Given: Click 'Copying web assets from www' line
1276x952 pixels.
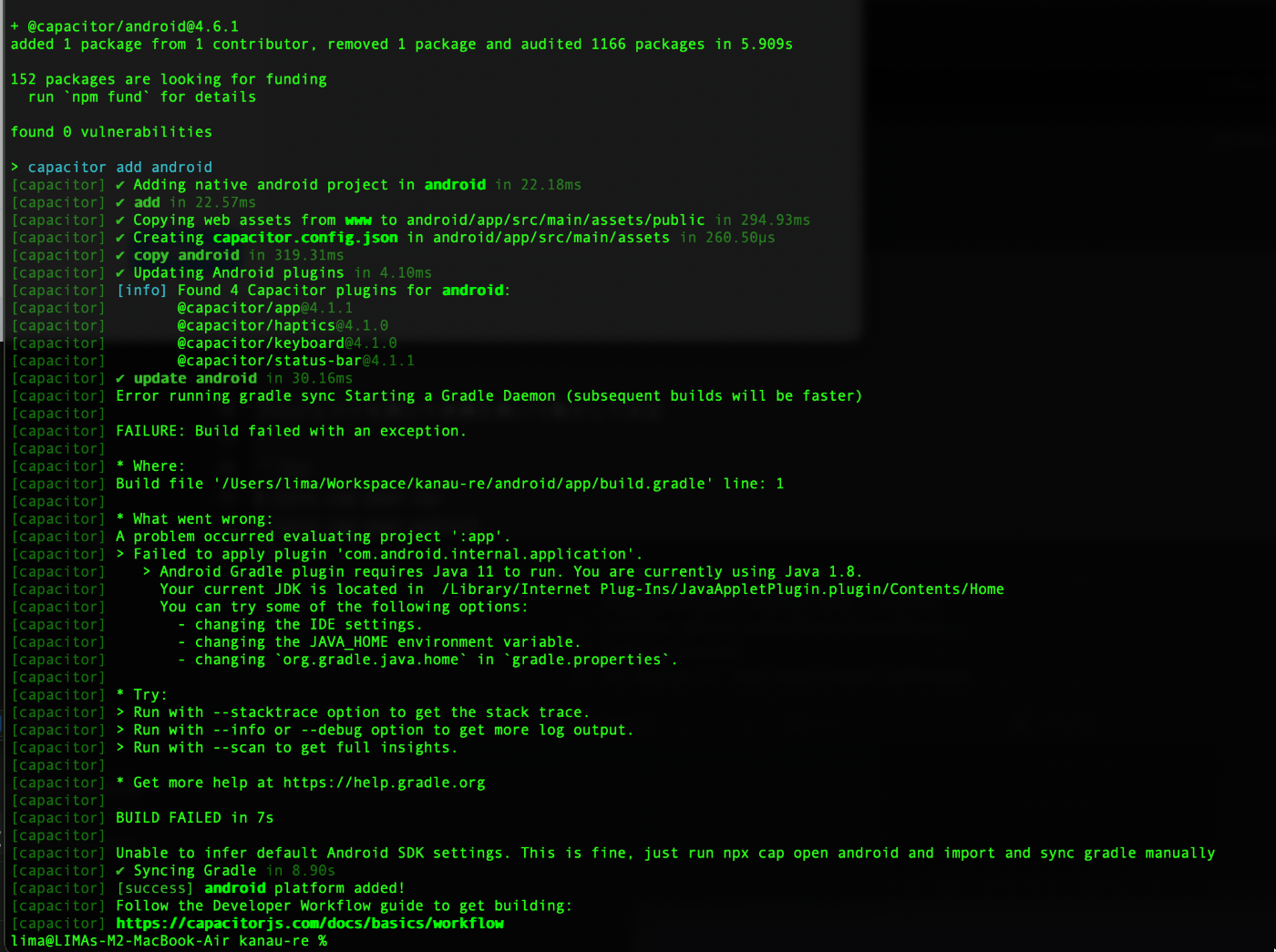Looking at the screenshot, I should 463,220.
